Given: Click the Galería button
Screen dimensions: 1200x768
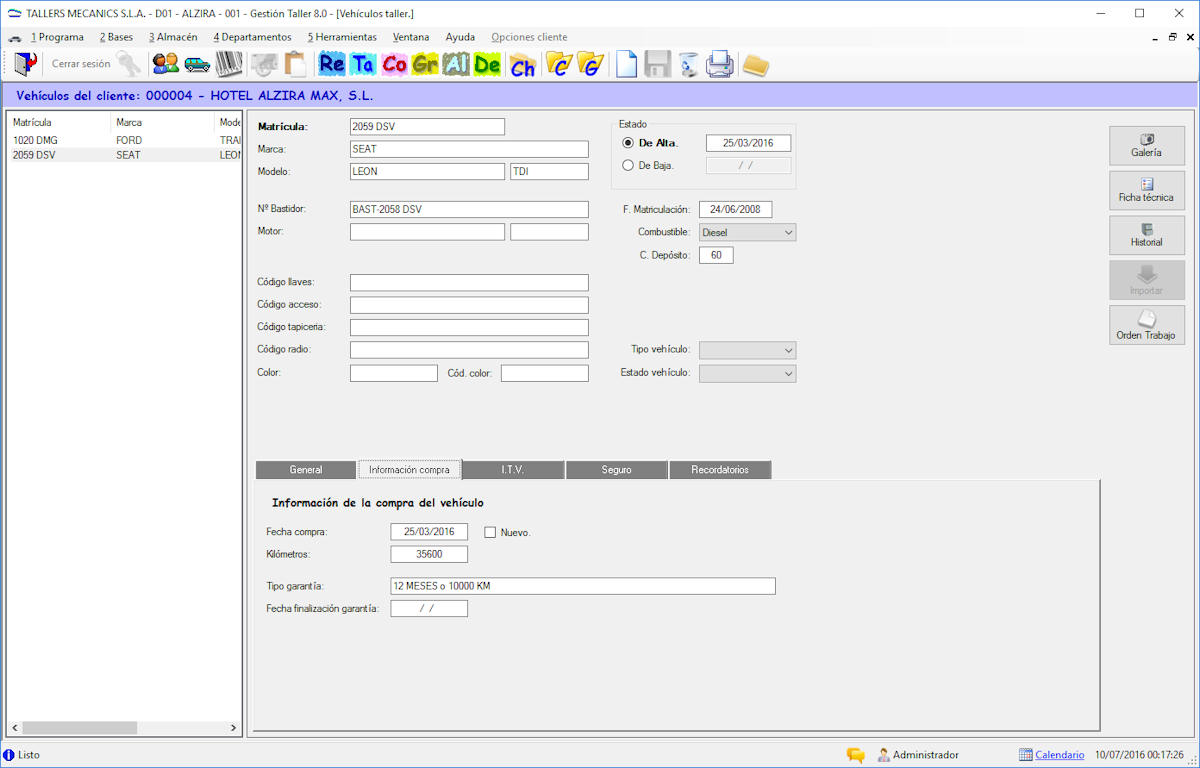Looking at the screenshot, I should coord(1147,145).
